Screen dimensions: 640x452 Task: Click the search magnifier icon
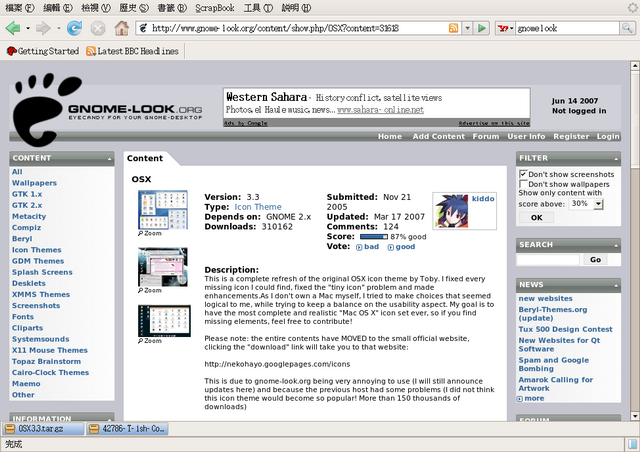[627, 28]
